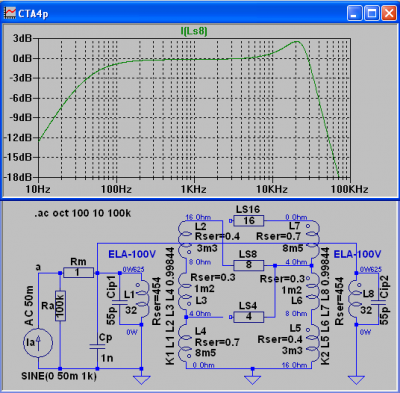Click the Rser=454 text beside L1
This screenshot has width=400, height=393.
pos(157,301)
